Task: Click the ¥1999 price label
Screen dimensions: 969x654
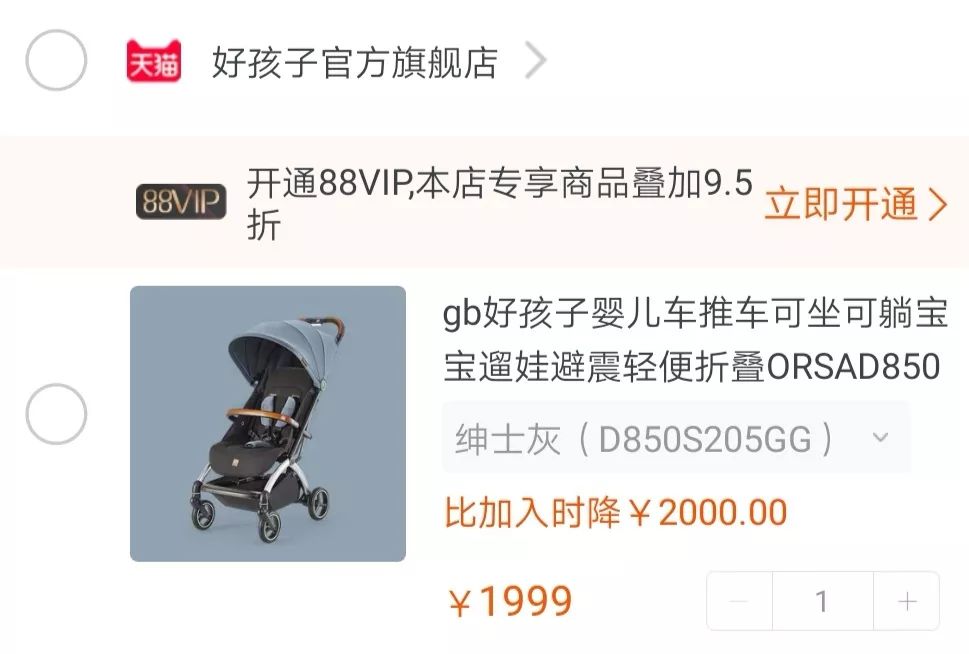Action: pyautogui.click(x=511, y=601)
